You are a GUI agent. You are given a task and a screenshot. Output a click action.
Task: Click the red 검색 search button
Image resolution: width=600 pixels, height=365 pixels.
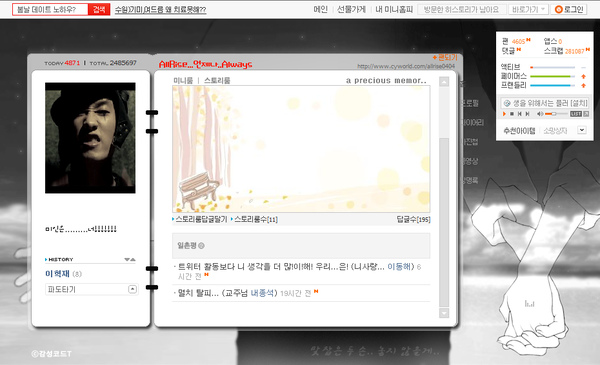[99, 9]
